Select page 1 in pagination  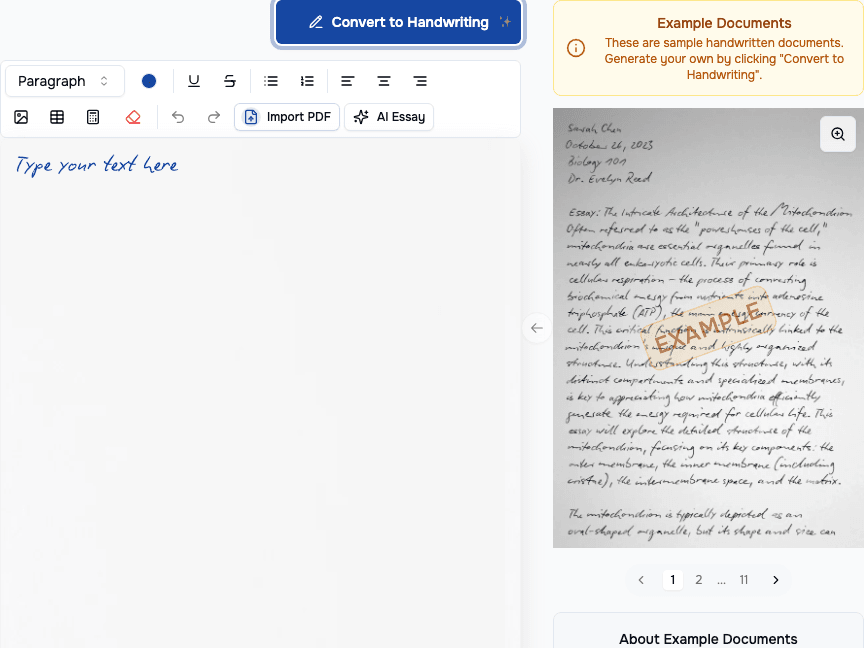pyautogui.click(x=672, y=580)
